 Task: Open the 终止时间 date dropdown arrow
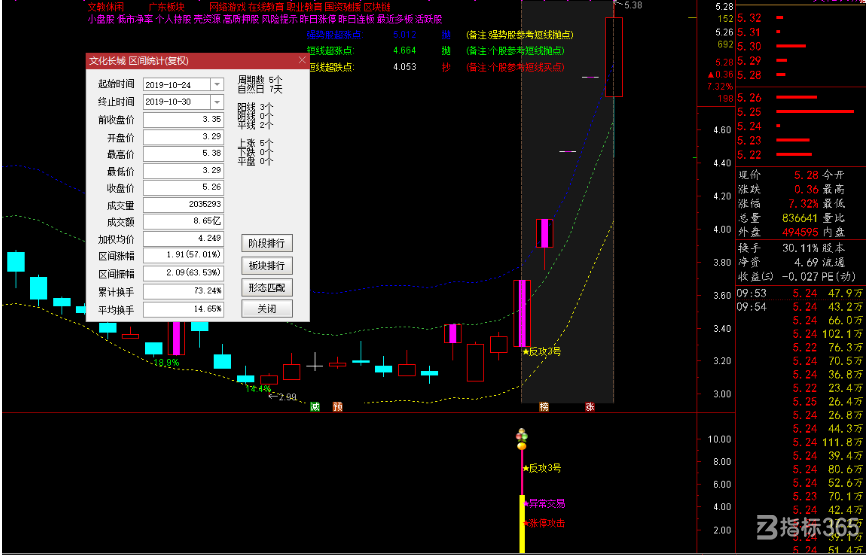217,102
